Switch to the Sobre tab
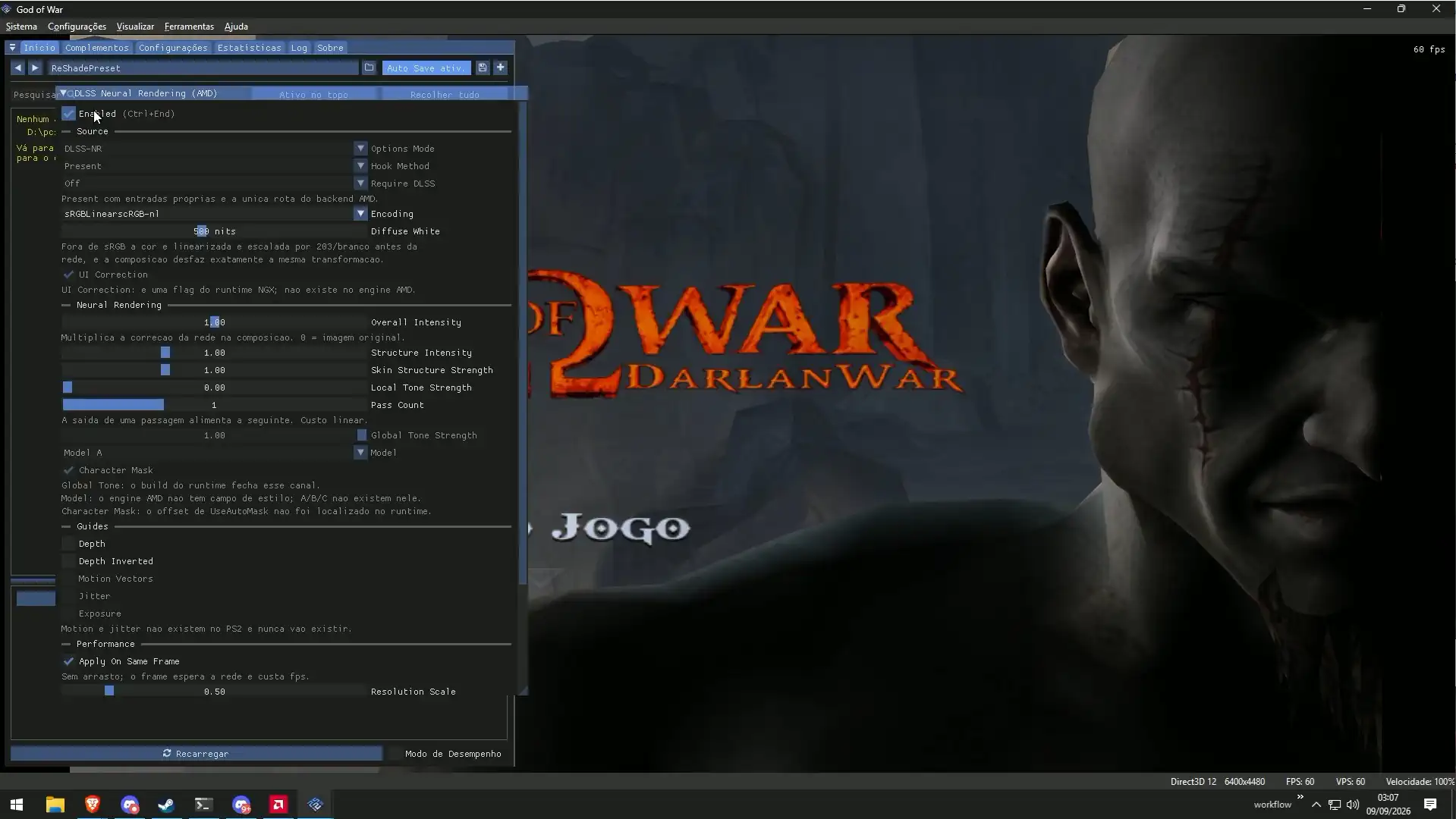The height and width of the screenshot is (819, 1456). 330,48
